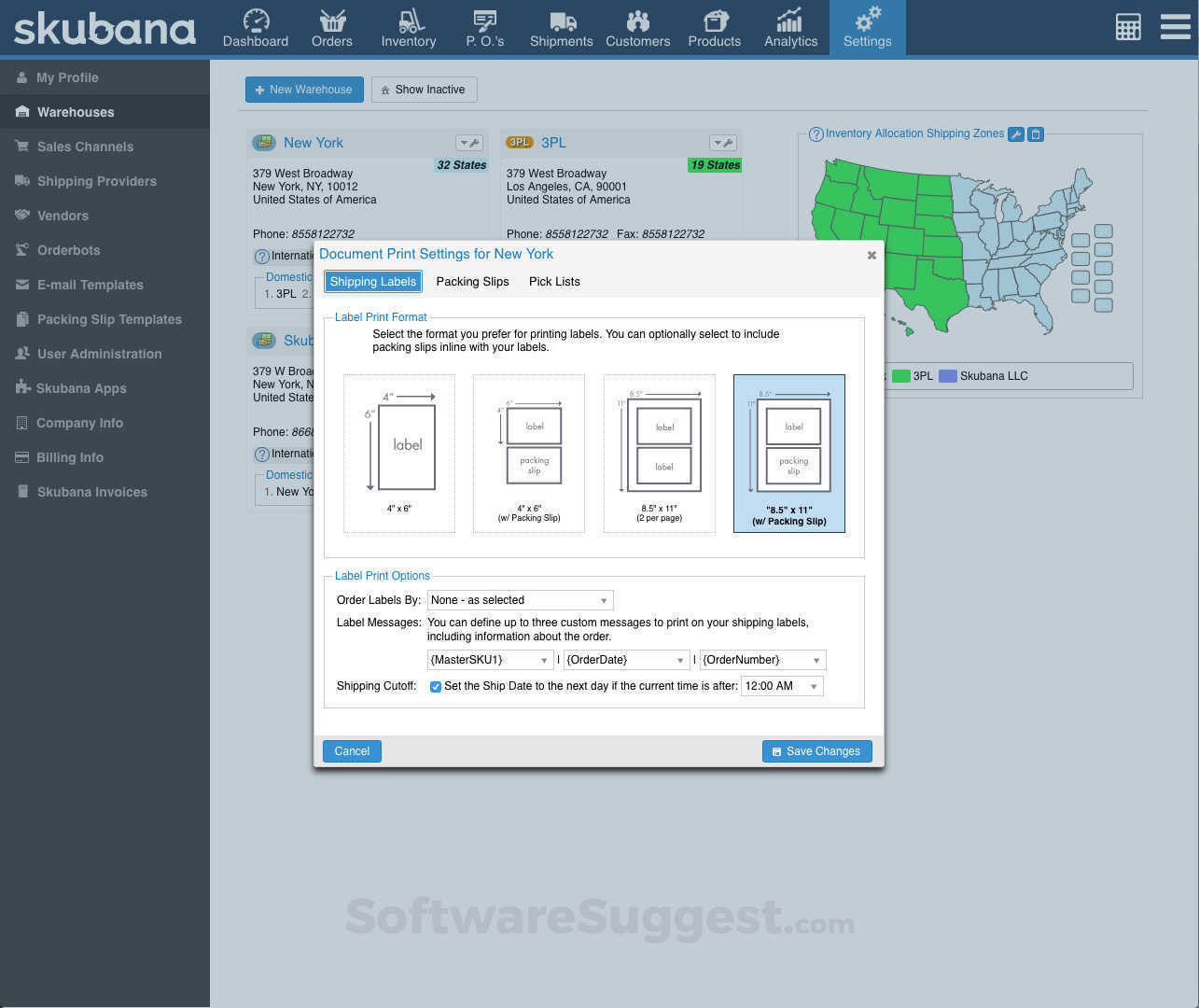Click the wrench icon beside Inventory Allocation Shipping Zones
Image resolution: width=1199 pixels, height=1008 pixels.
(x=1015, y=133)
